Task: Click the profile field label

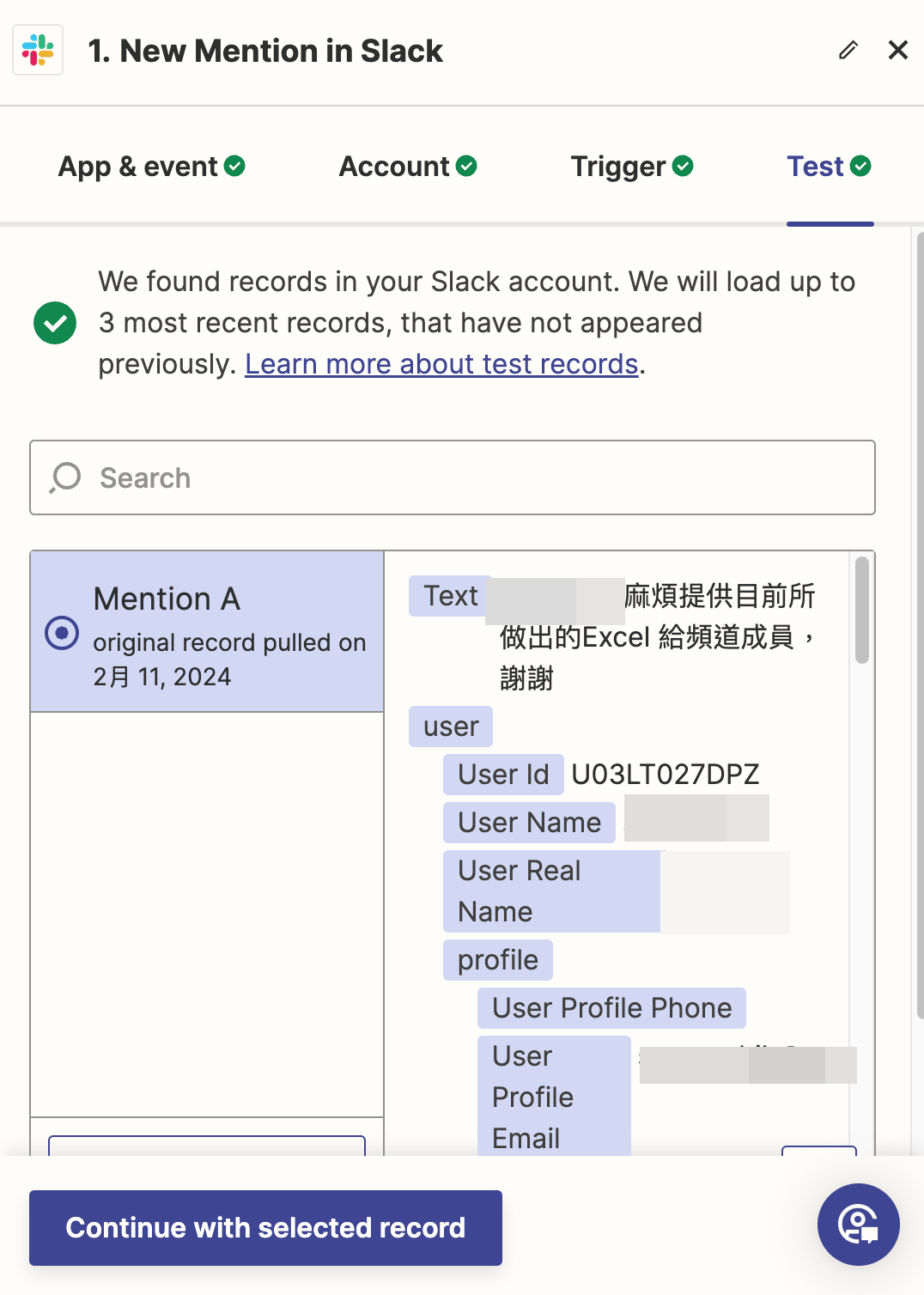Action: pyautogui.click(x=498, y=960)
